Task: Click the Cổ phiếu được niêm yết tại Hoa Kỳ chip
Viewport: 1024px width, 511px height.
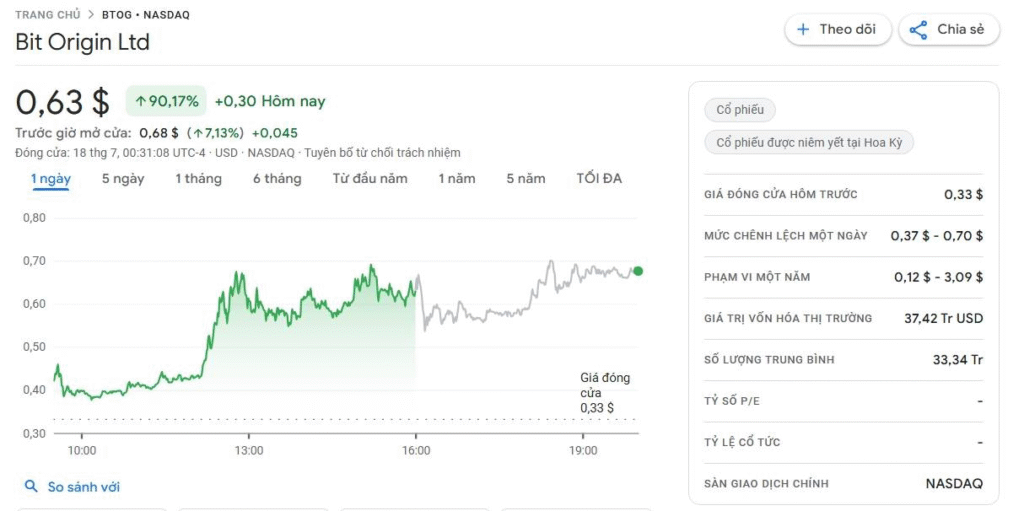Action: click(809, 142)
